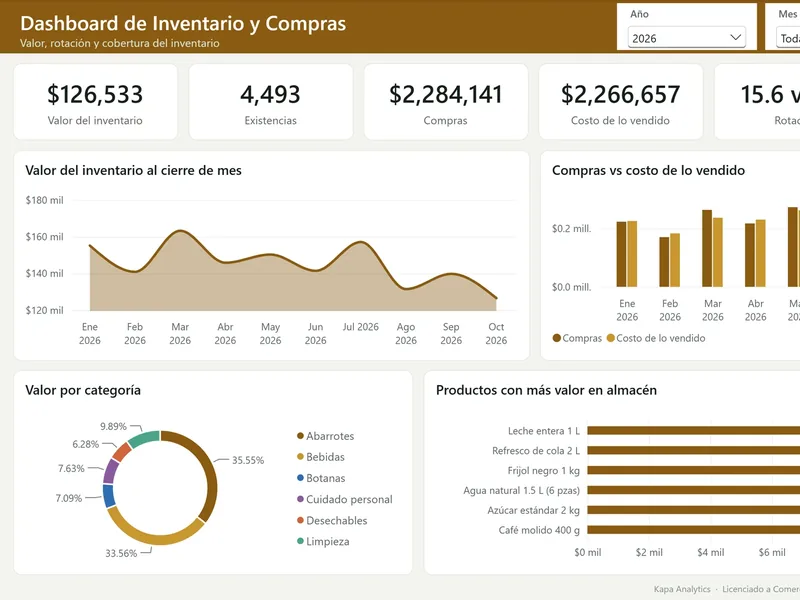Click the 33.56% donut label
This screenshot has height=600, width=800.
121,554
